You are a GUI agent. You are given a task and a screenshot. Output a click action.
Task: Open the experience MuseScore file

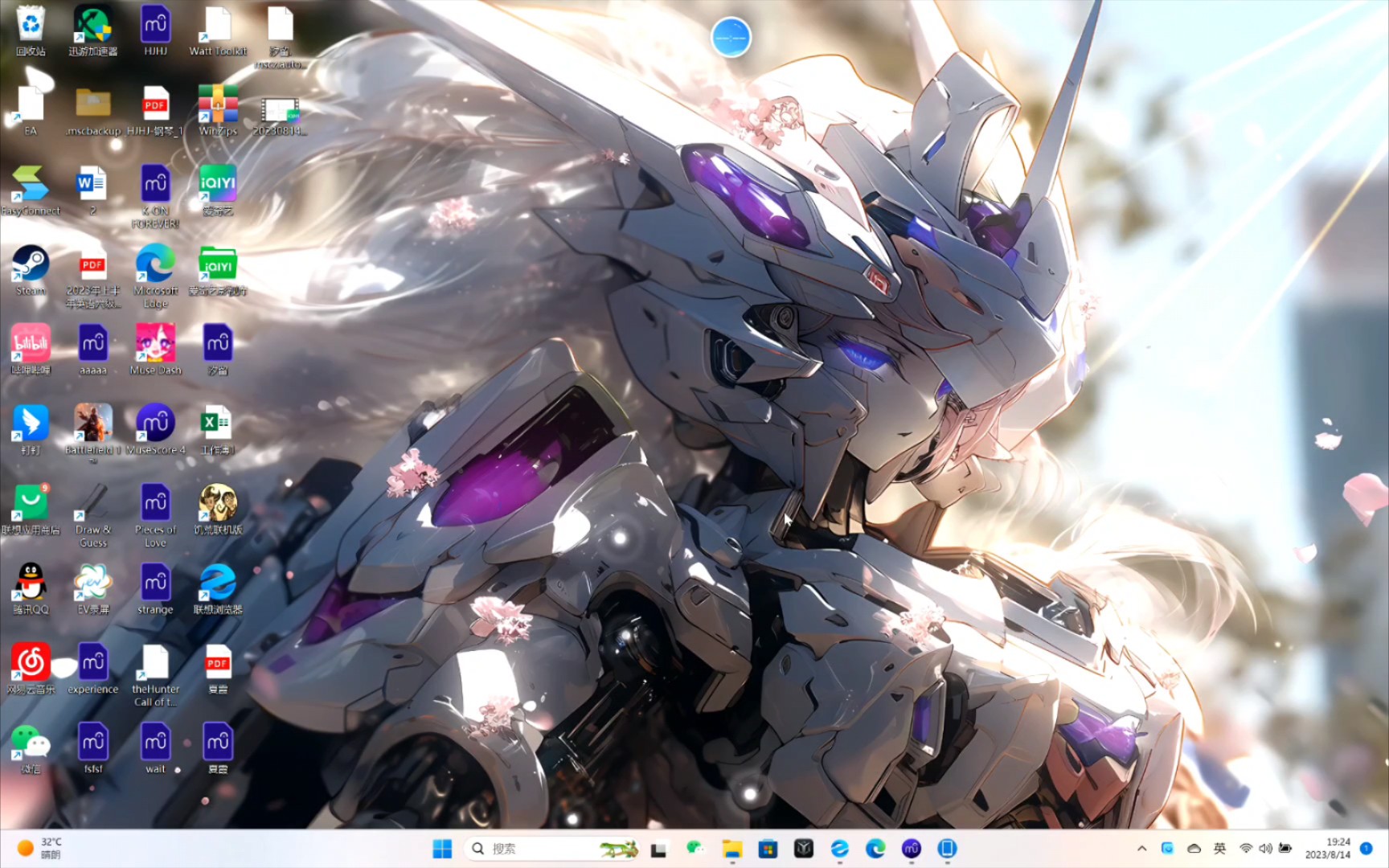[93, 669]
